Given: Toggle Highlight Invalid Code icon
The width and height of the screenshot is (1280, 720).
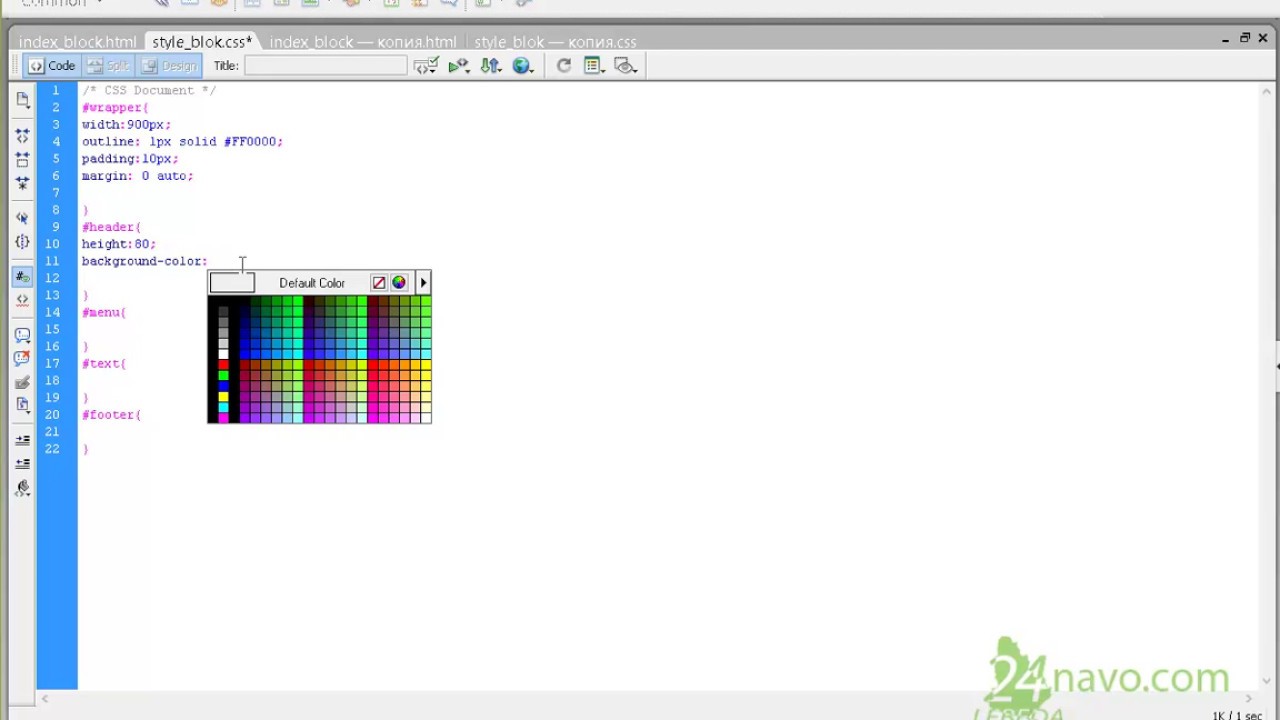Looking at the screenshot, I should point(22,300).
